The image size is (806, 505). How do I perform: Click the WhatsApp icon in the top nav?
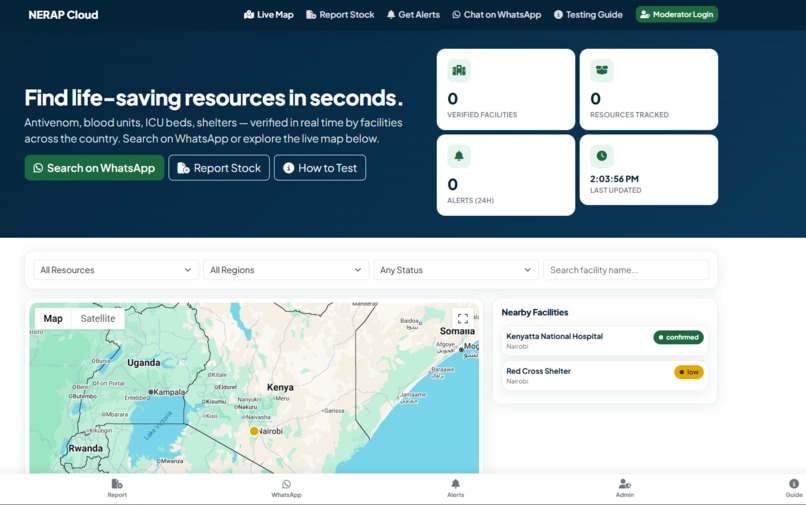tap(456, 14)
